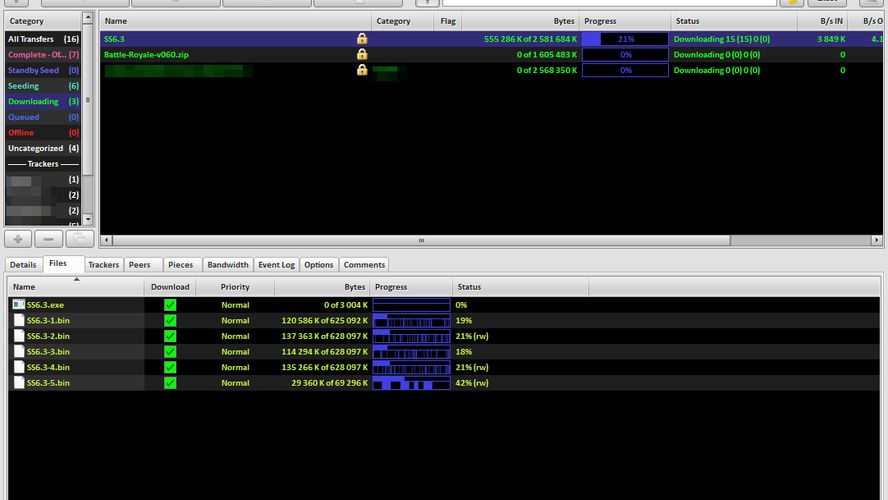The width and height of the screenshot is (888, 500).
Task: Sort transfers by Progress column header
Action: (625, 21)
